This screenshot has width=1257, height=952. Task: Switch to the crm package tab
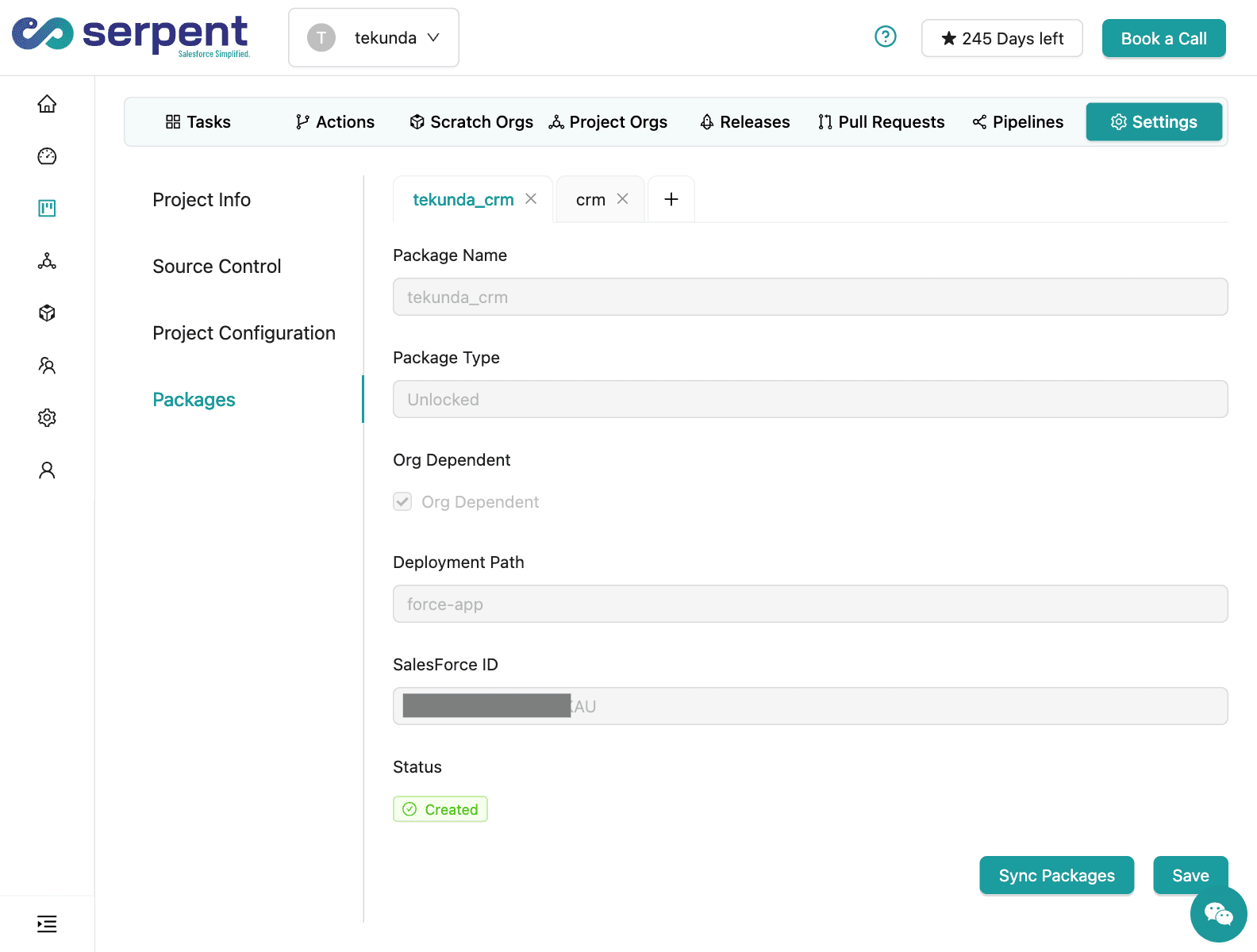[590, 200]
